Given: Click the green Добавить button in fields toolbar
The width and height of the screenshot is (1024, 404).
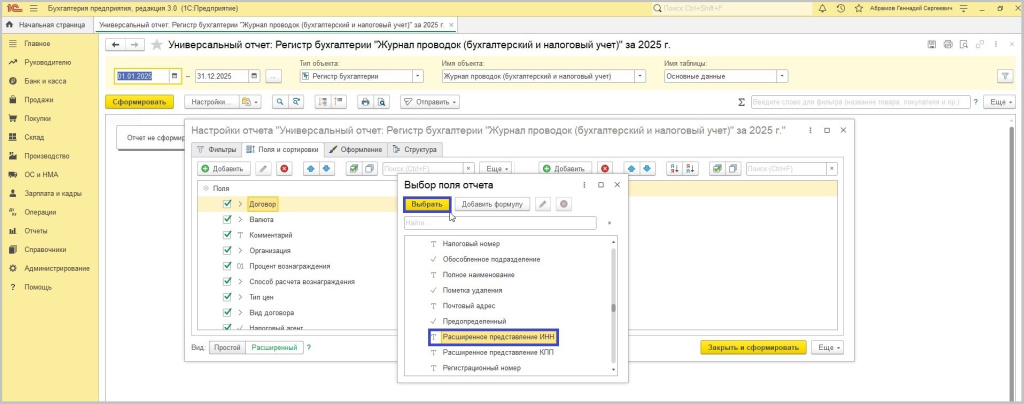Looking at the screenshot, I should click(x=221, y=169).
